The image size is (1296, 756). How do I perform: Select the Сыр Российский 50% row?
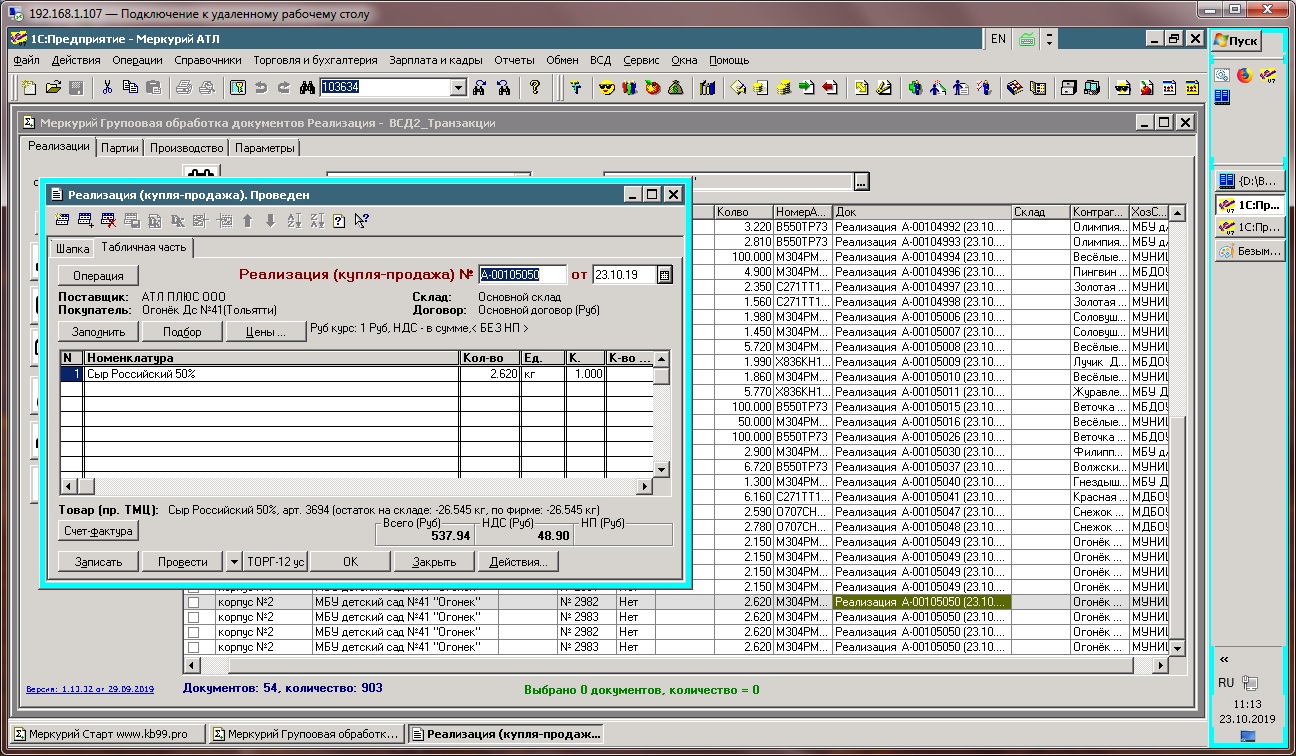click(356, 373)
